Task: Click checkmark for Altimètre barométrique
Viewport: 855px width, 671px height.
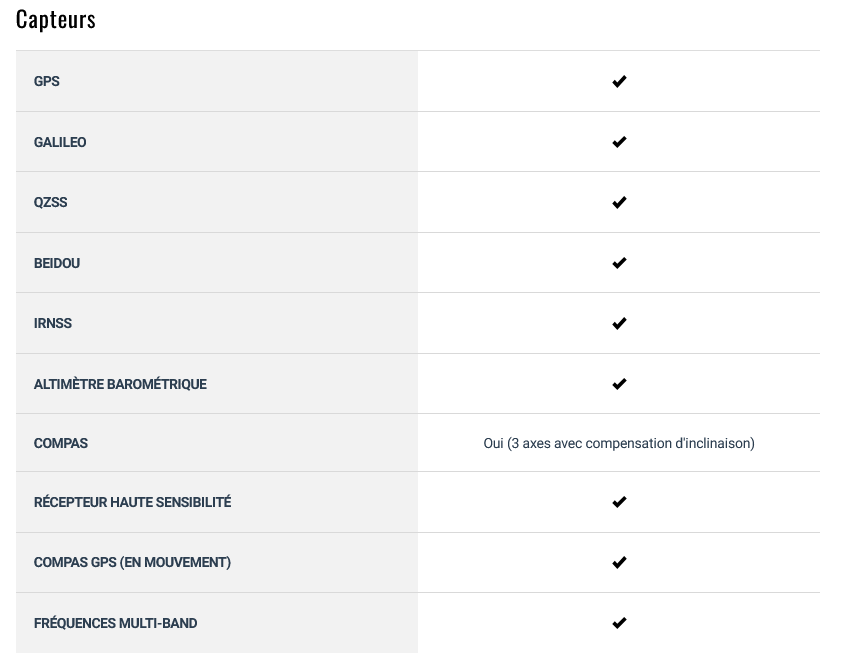Action: (619, 384)
